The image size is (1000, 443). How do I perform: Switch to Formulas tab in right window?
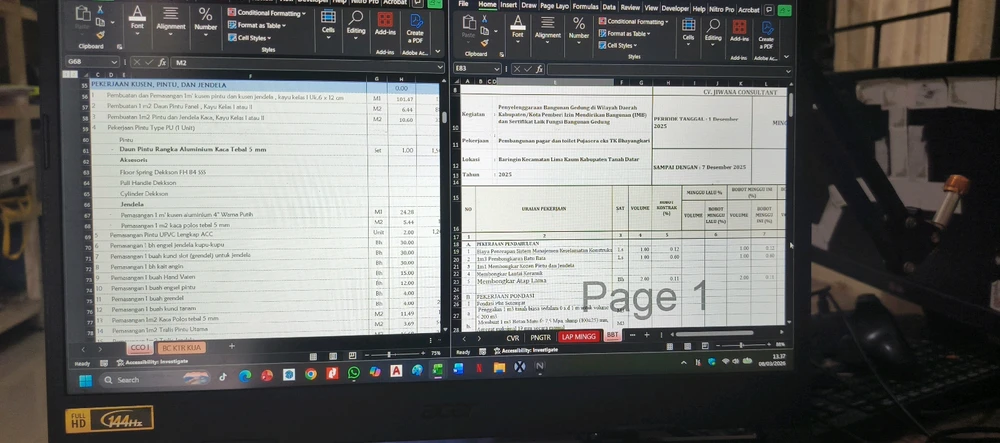click(581, 6)
